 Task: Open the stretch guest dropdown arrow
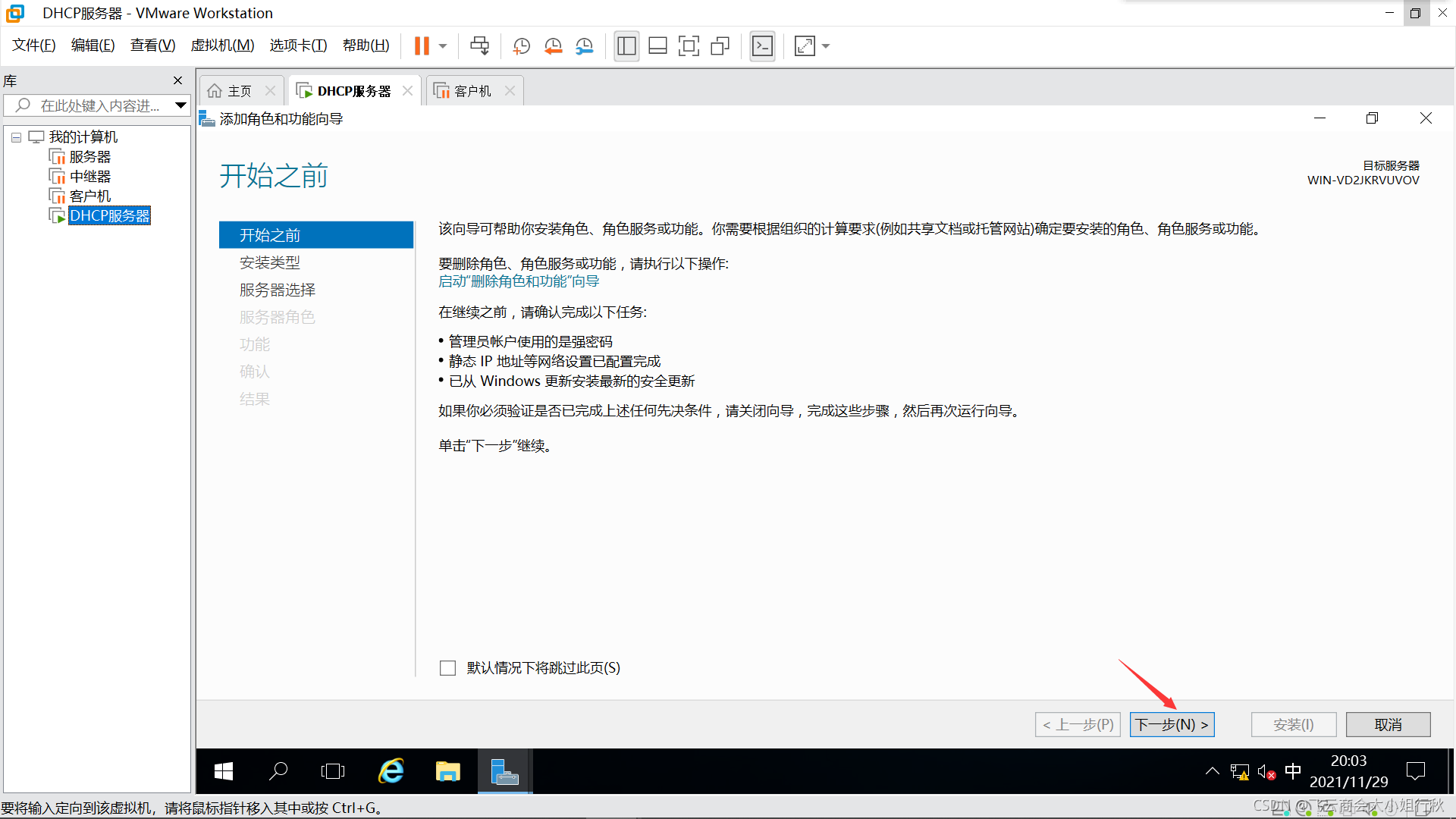coord(826,46)
